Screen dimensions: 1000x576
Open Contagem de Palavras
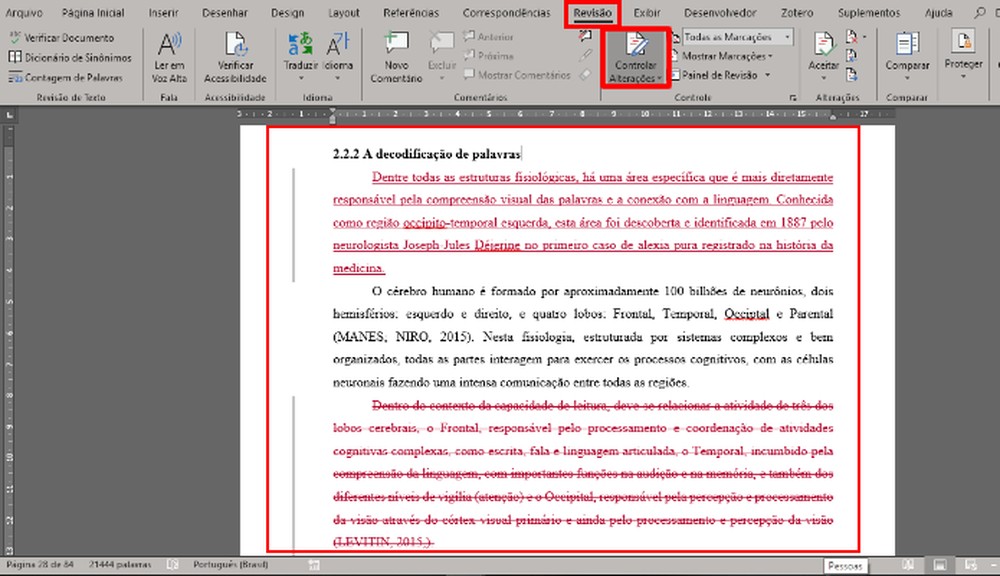[x=65, y=77]
